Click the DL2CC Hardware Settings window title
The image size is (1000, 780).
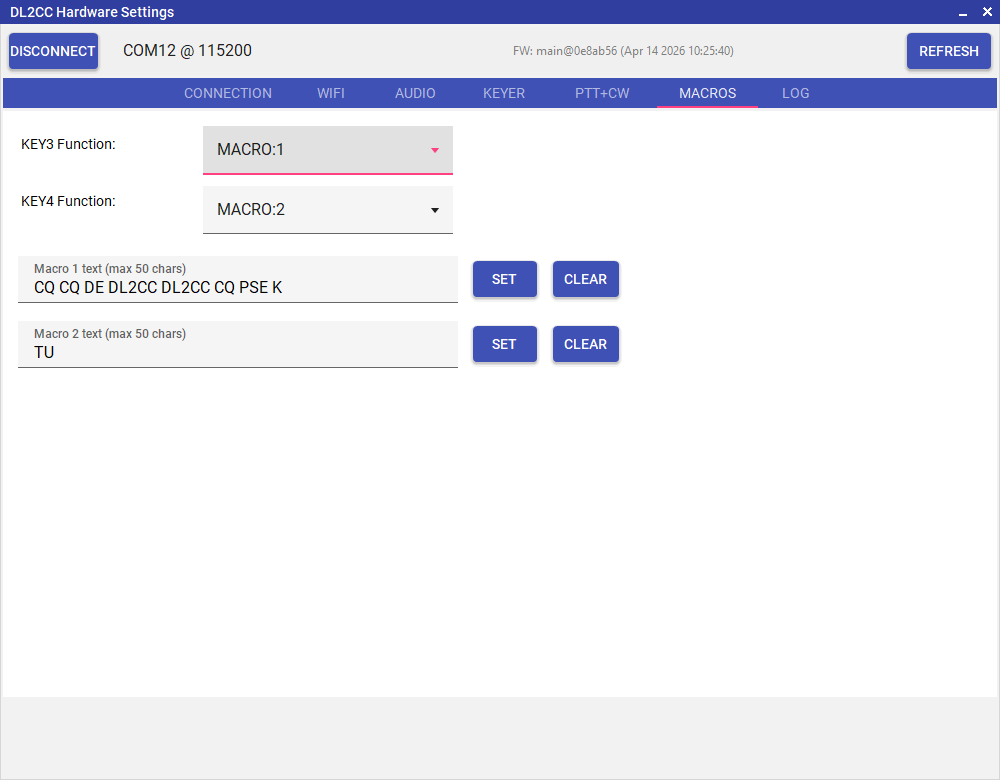pos(92,12)
